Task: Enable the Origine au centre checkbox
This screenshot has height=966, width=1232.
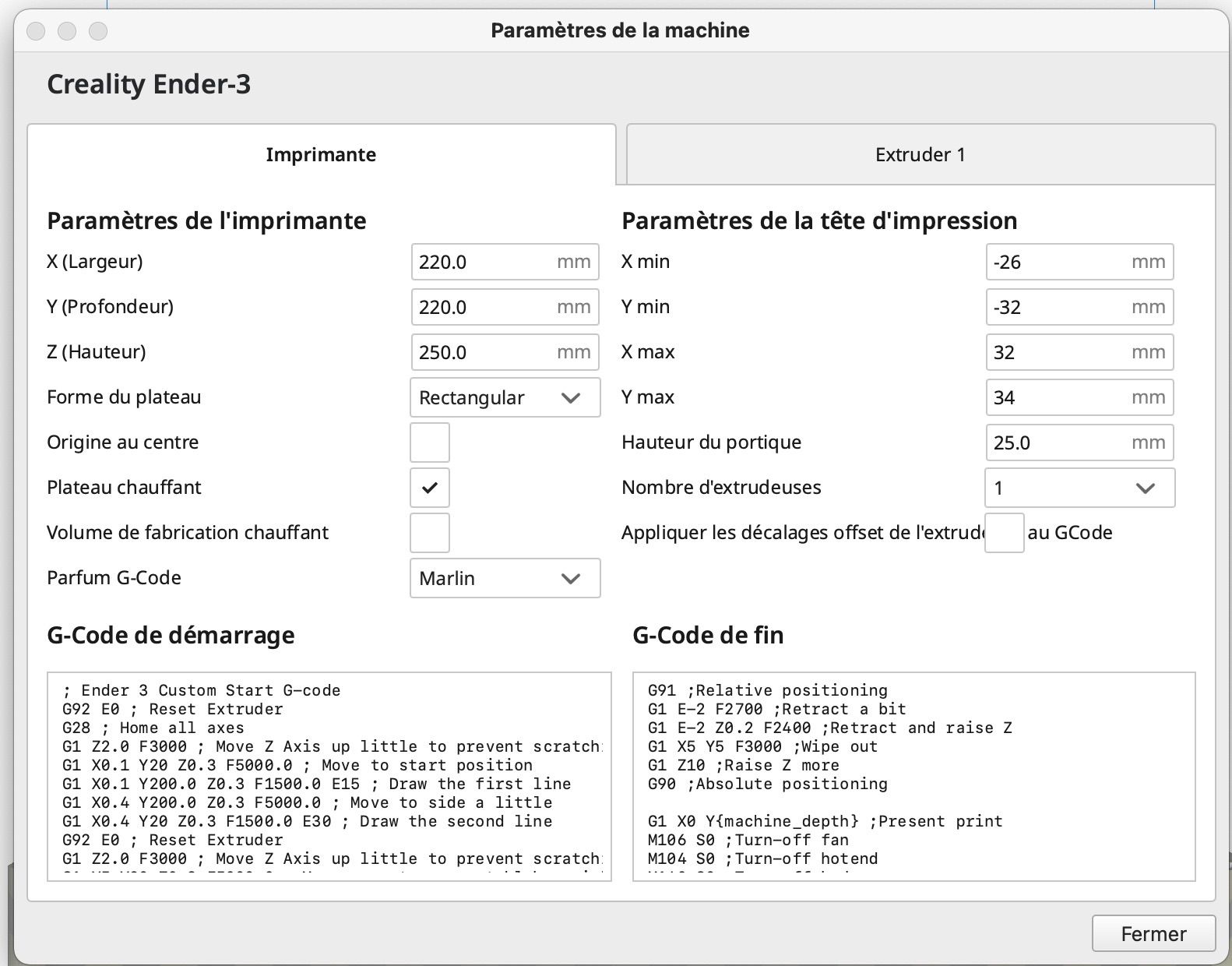Action: point(430,442)
